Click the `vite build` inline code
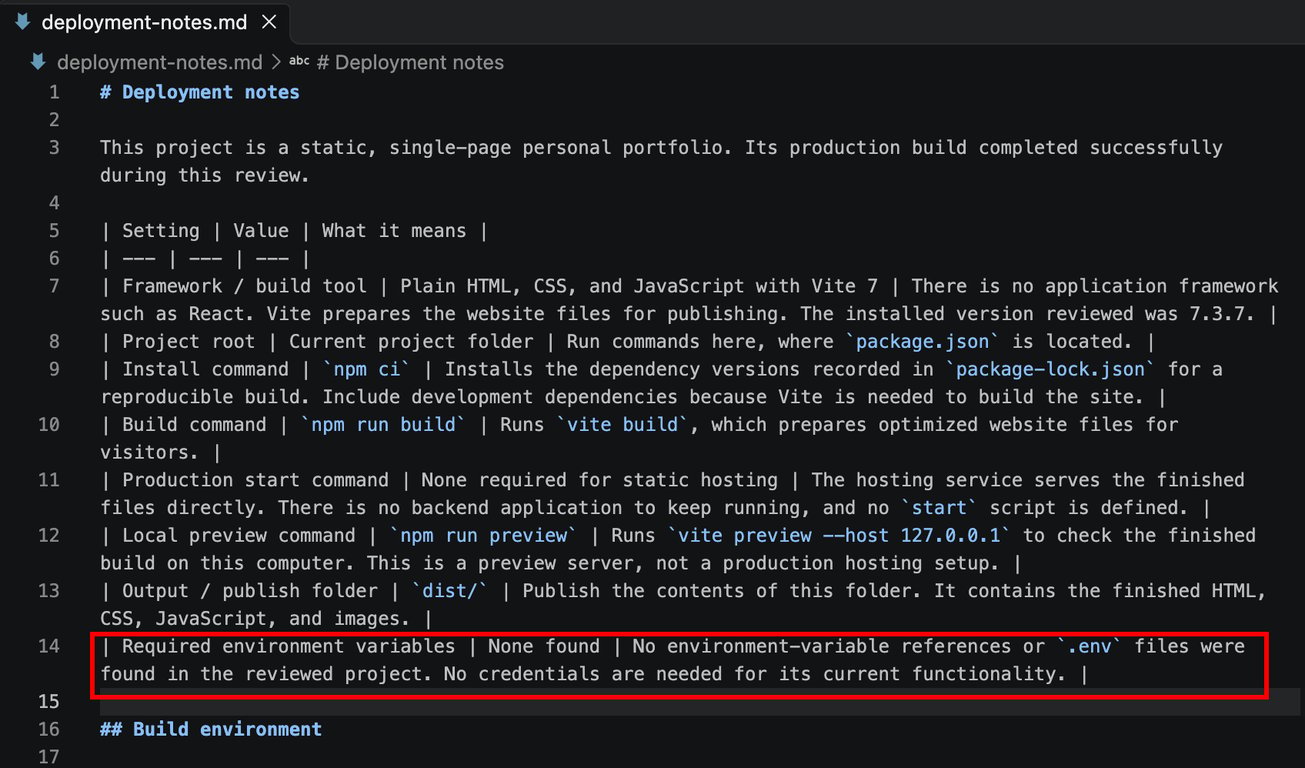This screenshot has width=1305, height=768. (x=623, y=425)
